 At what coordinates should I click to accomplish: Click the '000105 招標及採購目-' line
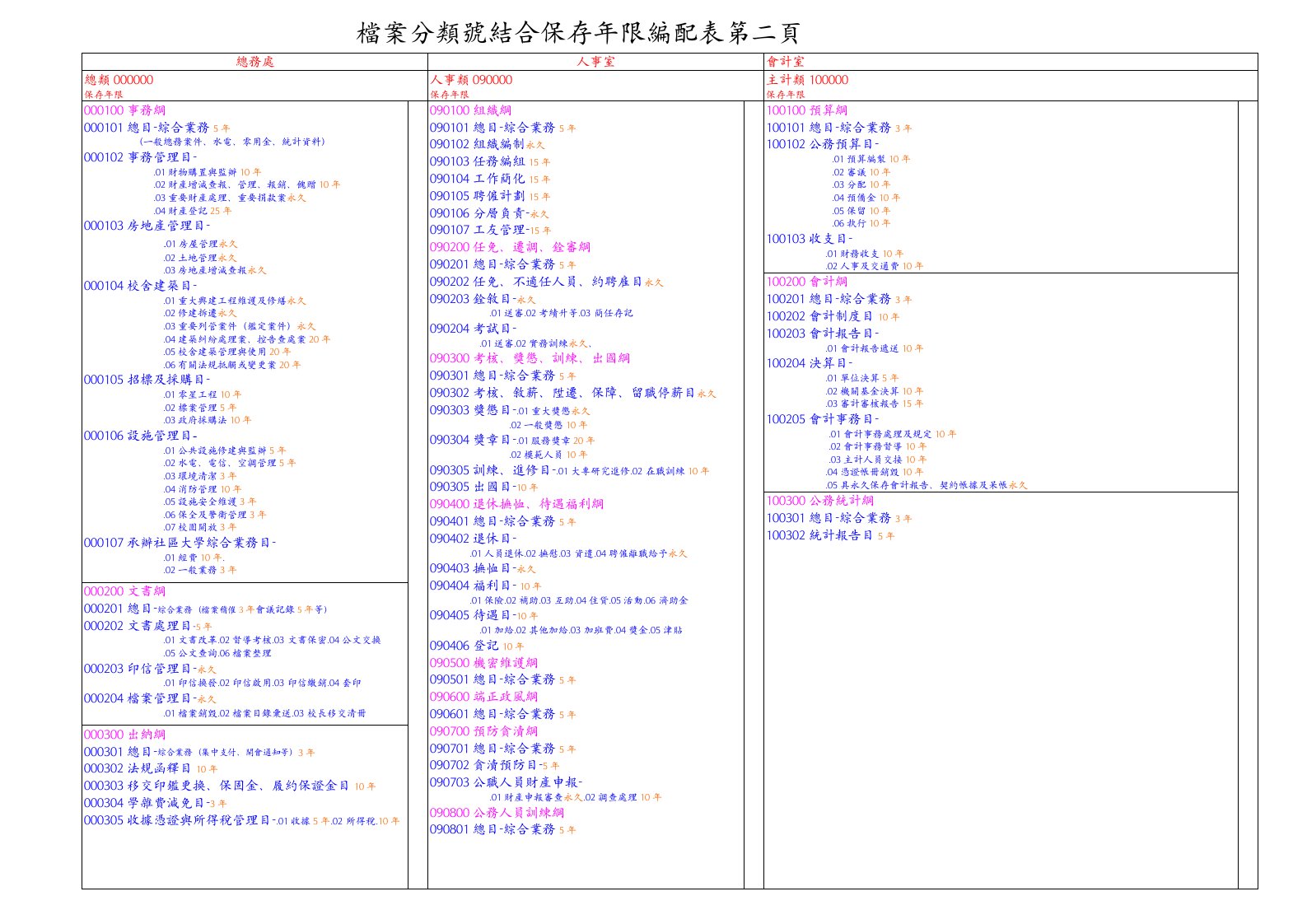click(147, 380)
